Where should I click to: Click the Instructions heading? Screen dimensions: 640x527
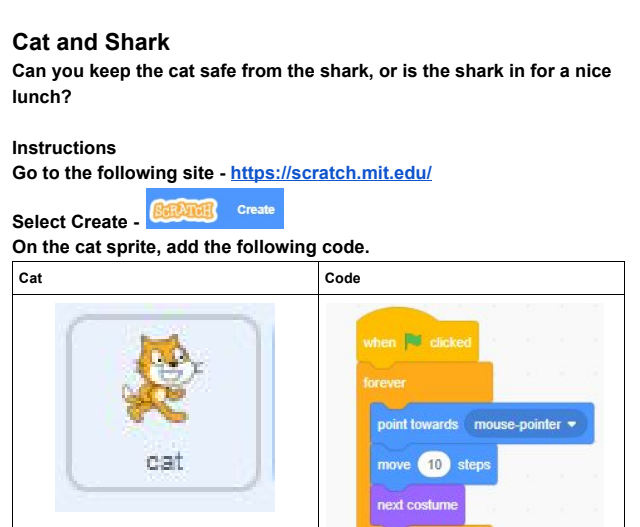point(64,148)
